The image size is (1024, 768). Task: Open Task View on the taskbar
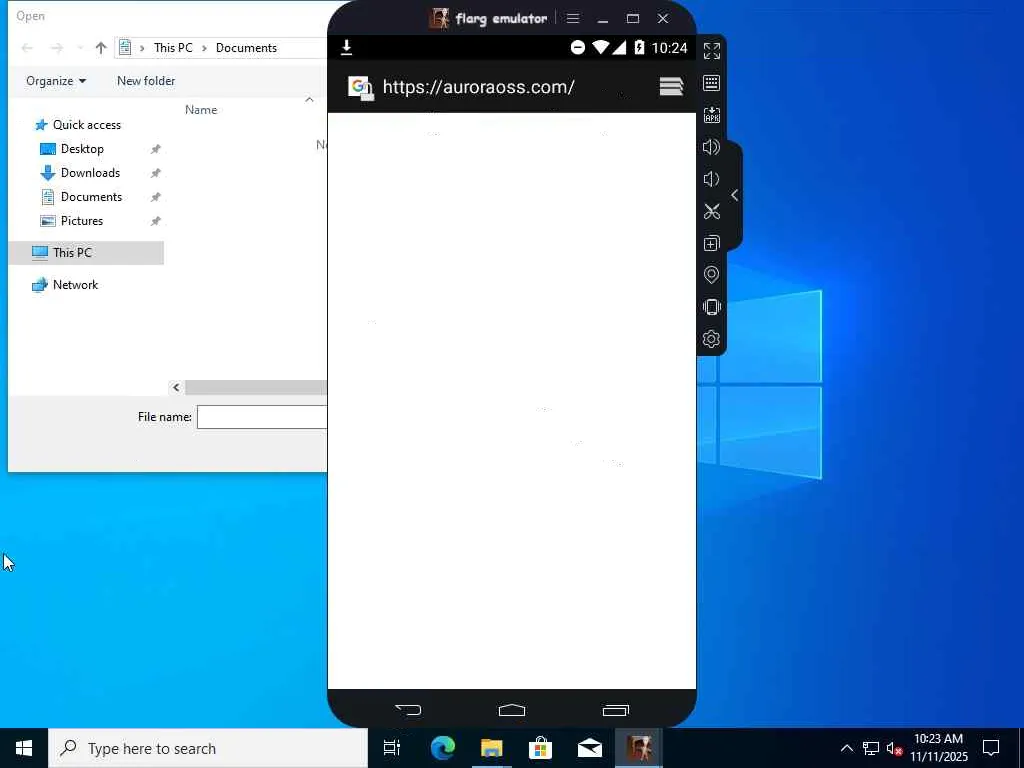392,748
